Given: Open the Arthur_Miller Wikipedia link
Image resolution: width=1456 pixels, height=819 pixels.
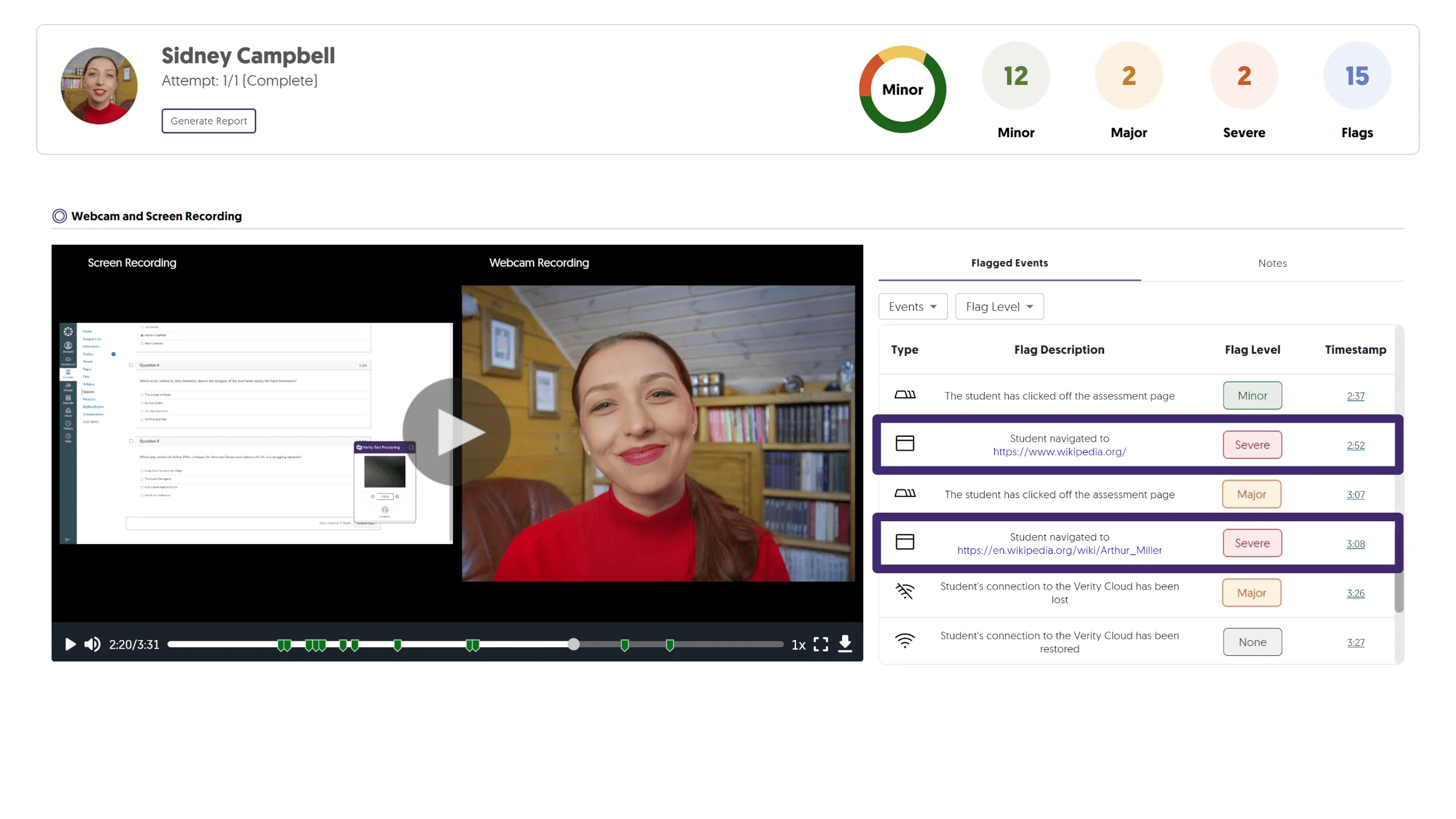Looking at the screenshot, I should click(x=1059, y=550).
